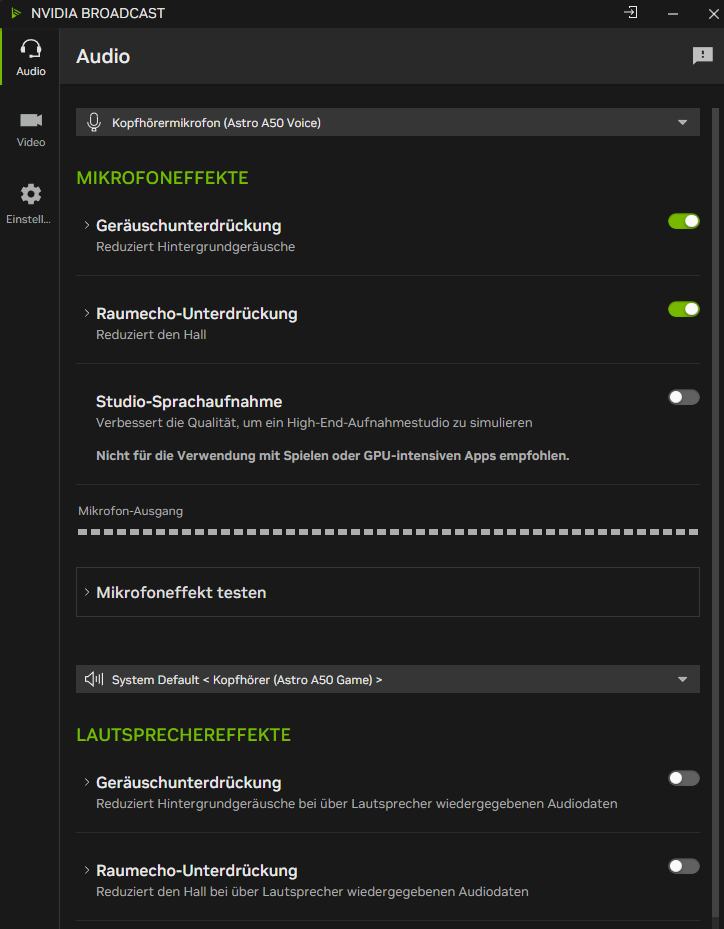Click 'Reduziert Hintergrundgeräusche bei über Lautsprecher' text
This screenshot has height=929, width=724.
click(357, 803)
